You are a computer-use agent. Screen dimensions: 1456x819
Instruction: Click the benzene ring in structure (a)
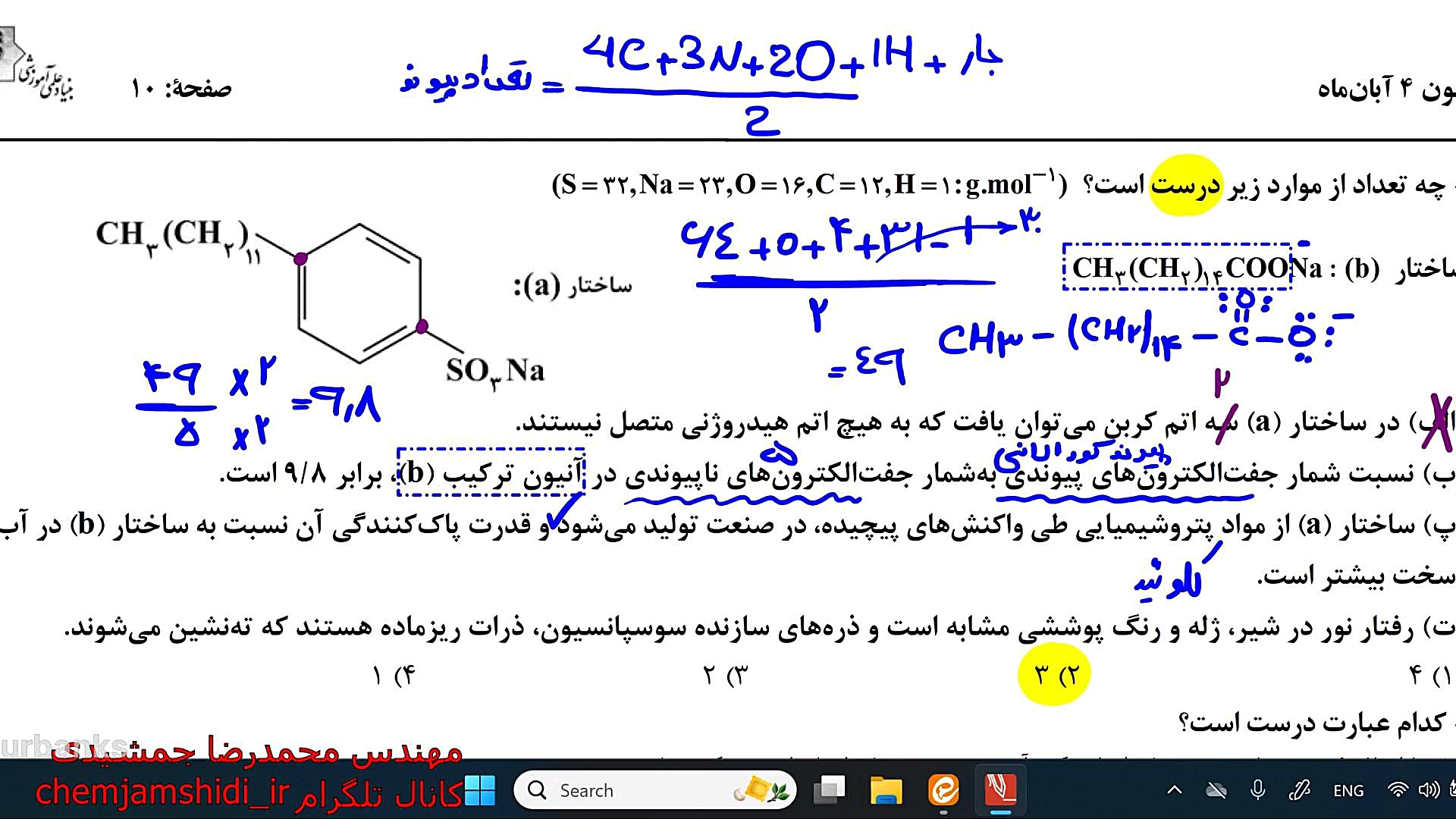pos(360,293)
